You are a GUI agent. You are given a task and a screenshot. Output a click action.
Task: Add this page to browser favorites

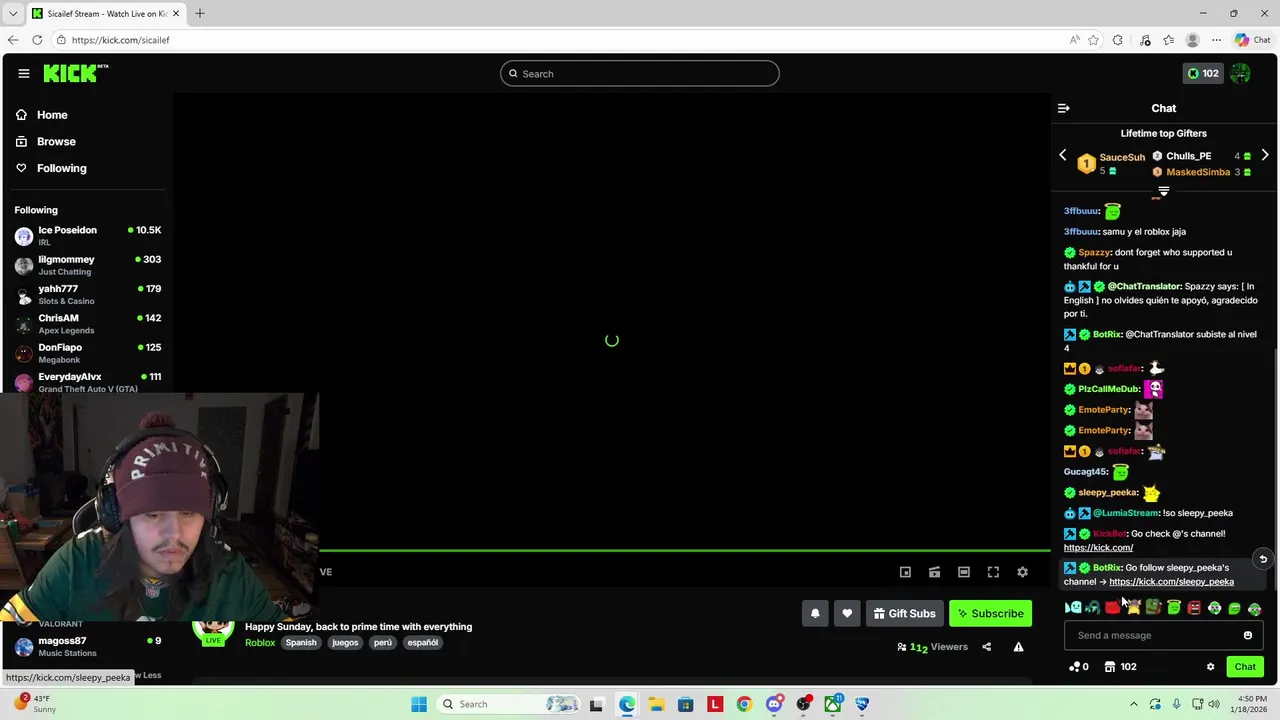tap(1093, 40)
